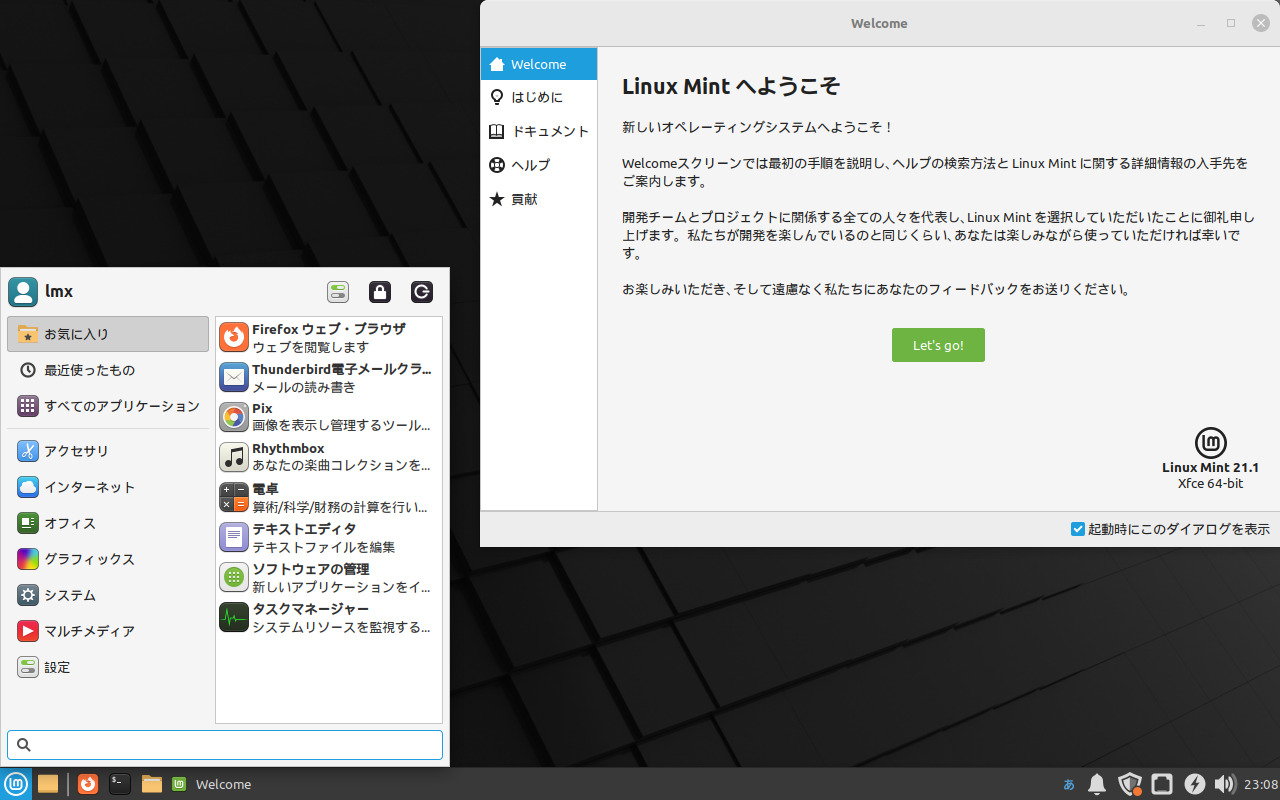Uncheck 起動時にこのダイアログを表示
The image size is (1280, 800).
click(x=1078, y=529)
